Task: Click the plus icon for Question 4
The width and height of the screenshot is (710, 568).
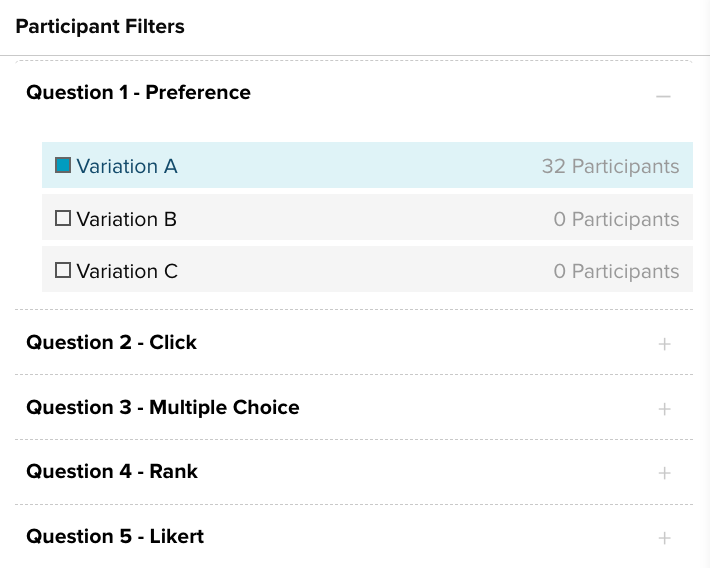Action: tap(664, 473)
